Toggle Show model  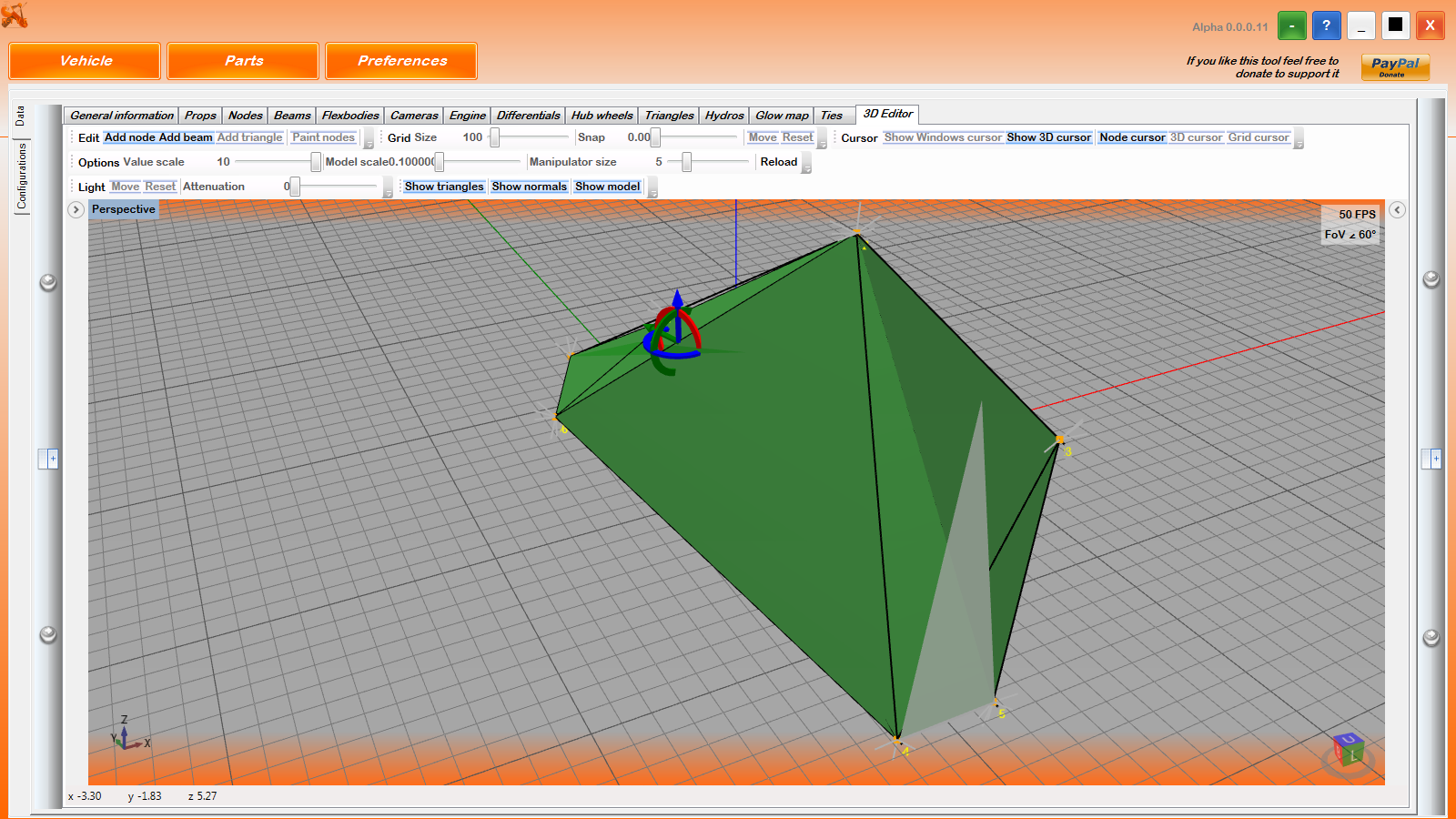pos(607,187)
